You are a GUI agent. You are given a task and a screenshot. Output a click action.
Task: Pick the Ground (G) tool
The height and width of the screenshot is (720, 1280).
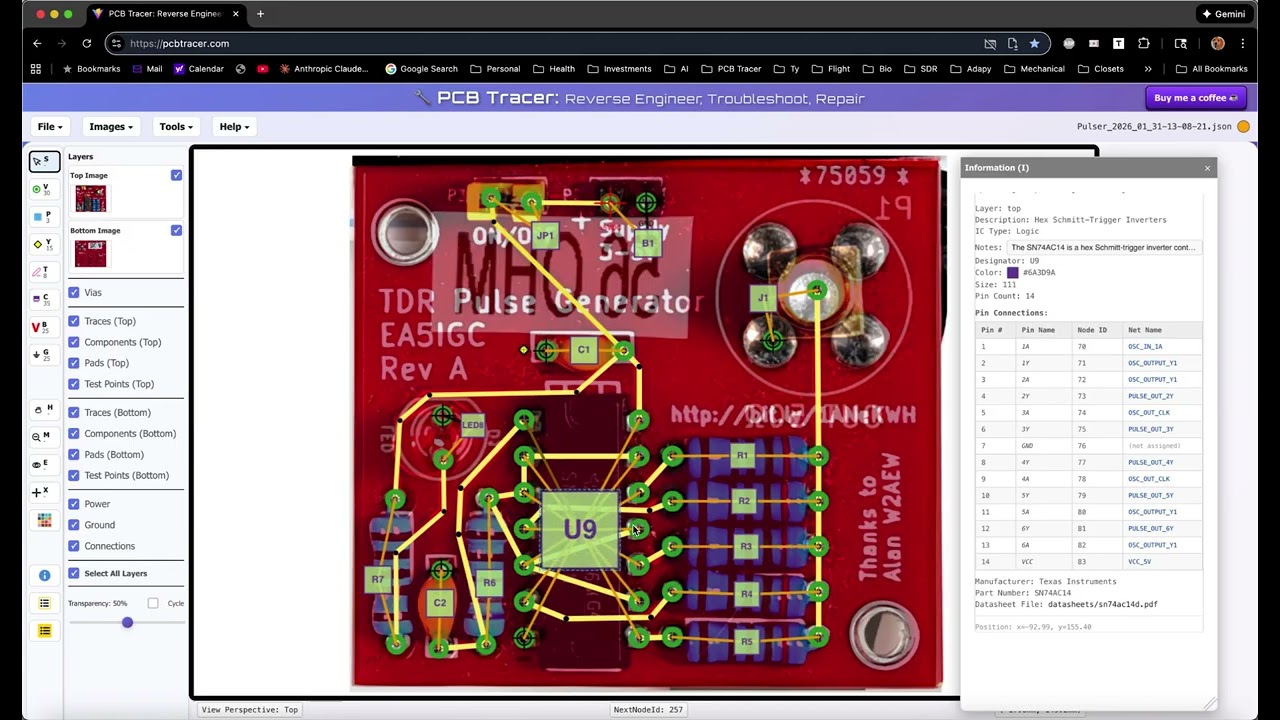pyautogui.click(x=44, y=354)
